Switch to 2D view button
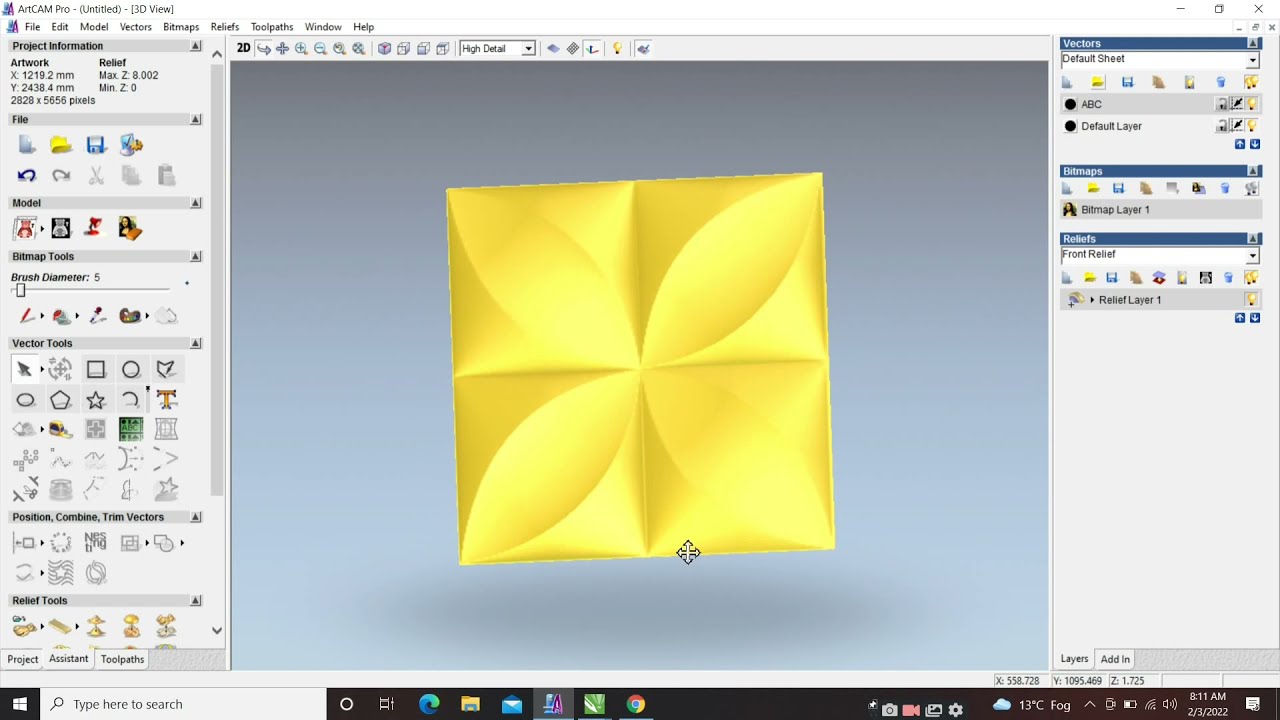Viewport: 1280px width, 720px height. coord(243,48)
